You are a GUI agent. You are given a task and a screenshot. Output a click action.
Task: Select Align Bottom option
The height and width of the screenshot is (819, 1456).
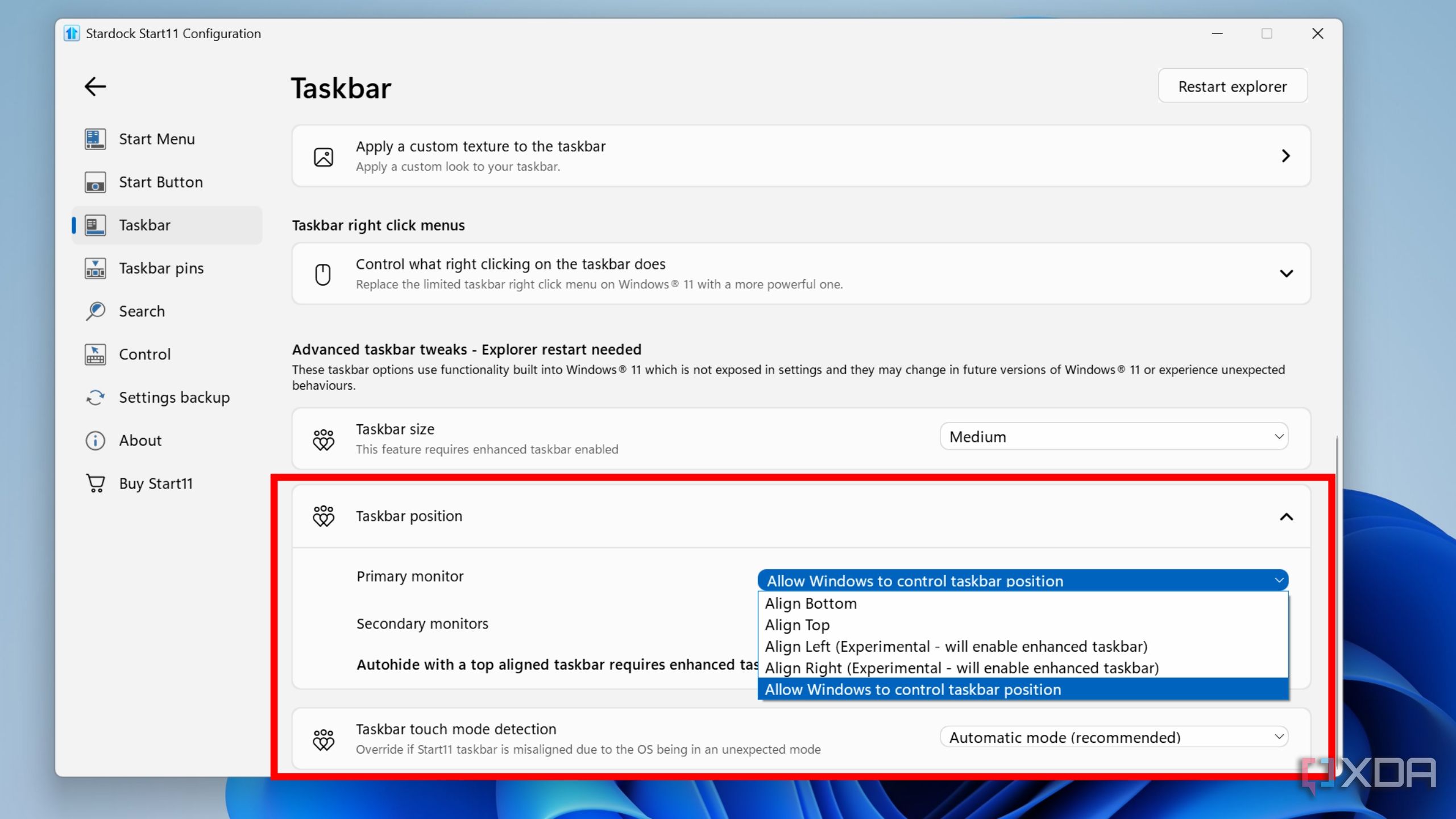[1023, 603]
